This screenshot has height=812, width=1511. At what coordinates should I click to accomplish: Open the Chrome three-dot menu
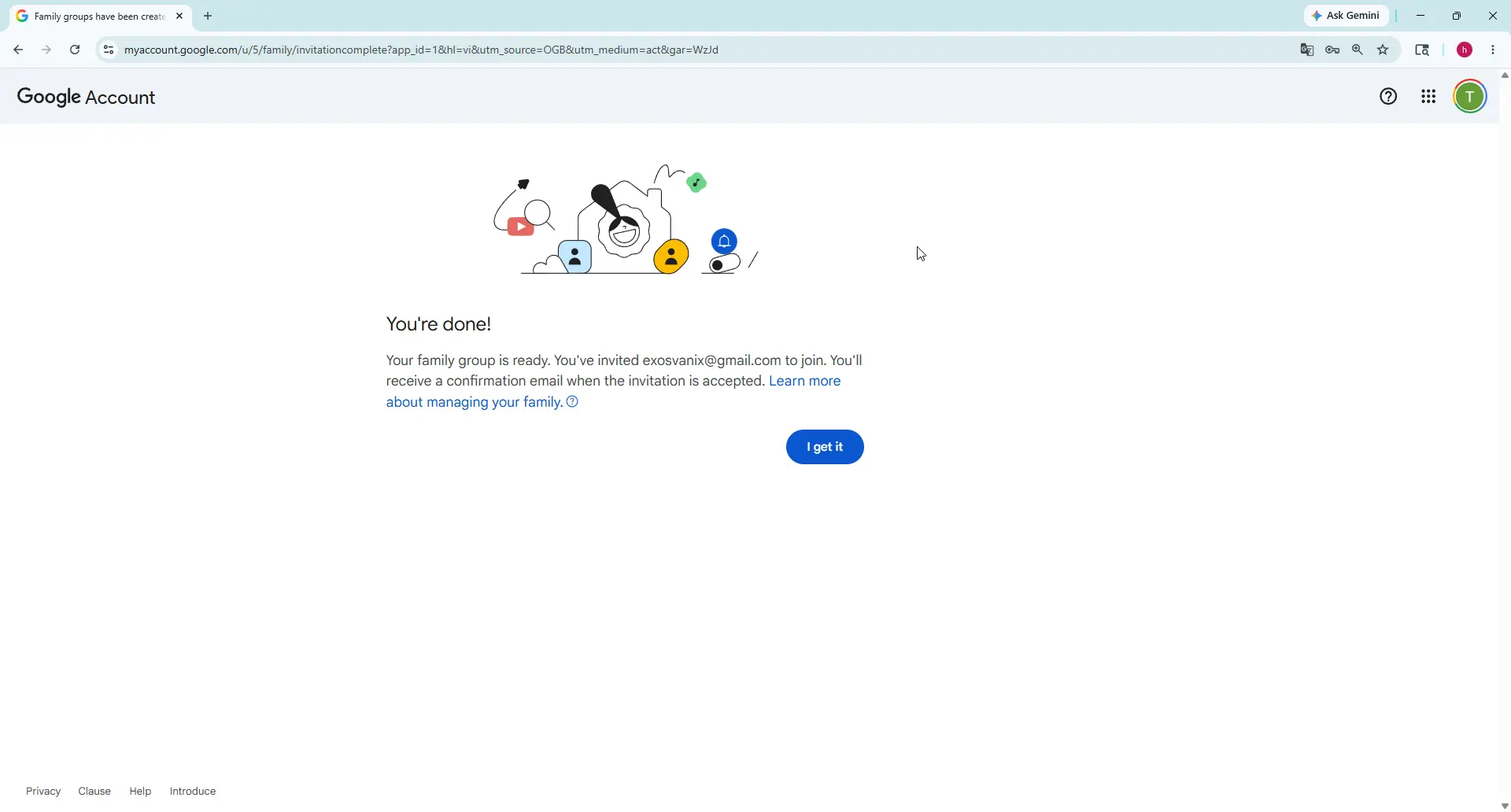point(1494,50)
